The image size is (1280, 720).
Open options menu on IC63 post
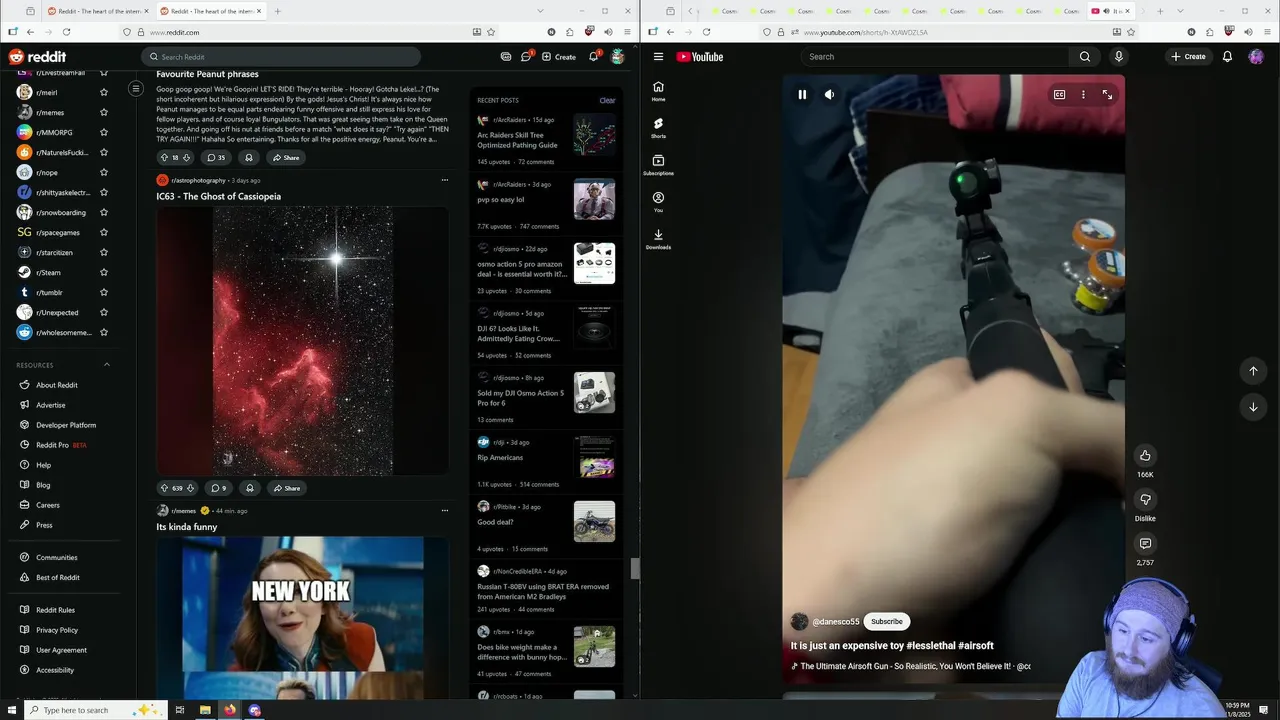444,180
